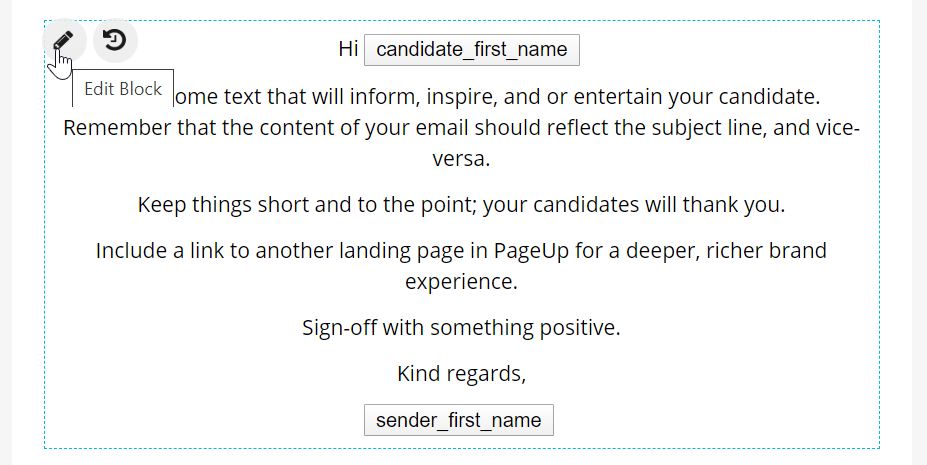Click the Edit Block tooltip label

point(123,89)
